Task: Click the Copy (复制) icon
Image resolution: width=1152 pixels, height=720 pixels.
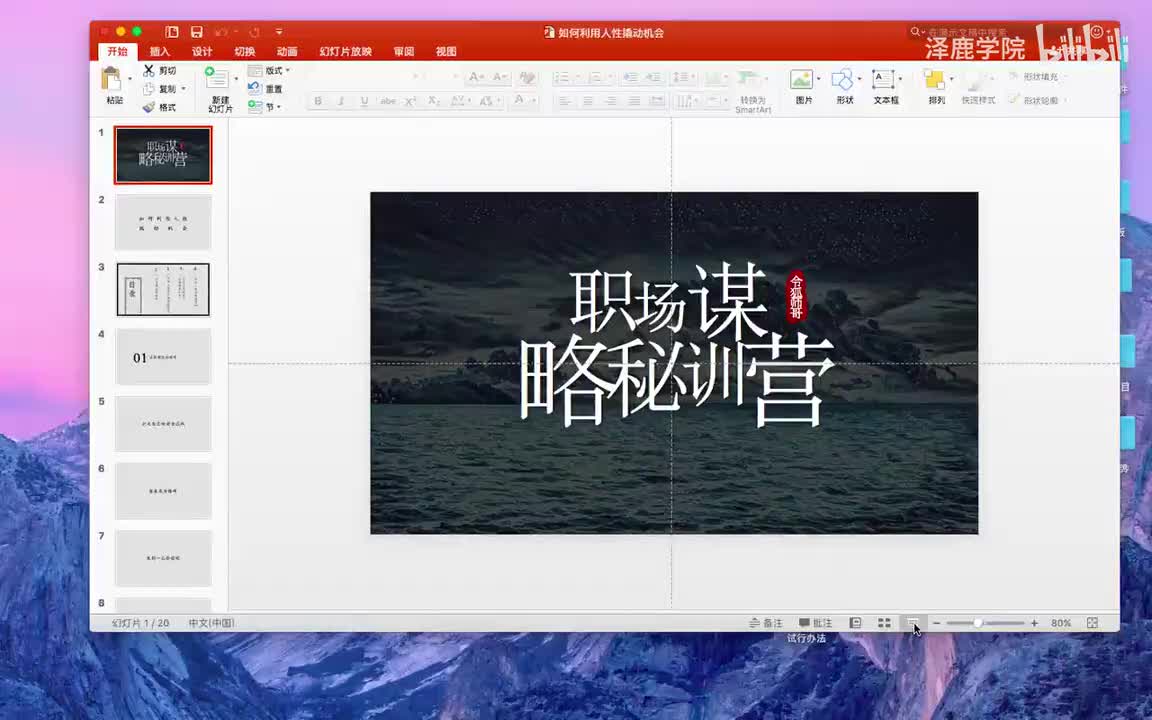Action: [148, 89]
